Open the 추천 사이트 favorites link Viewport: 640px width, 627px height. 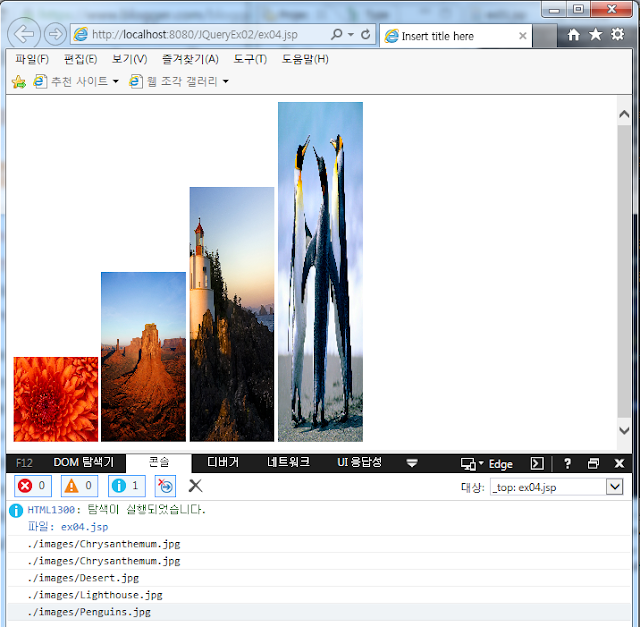click(71, 81)
